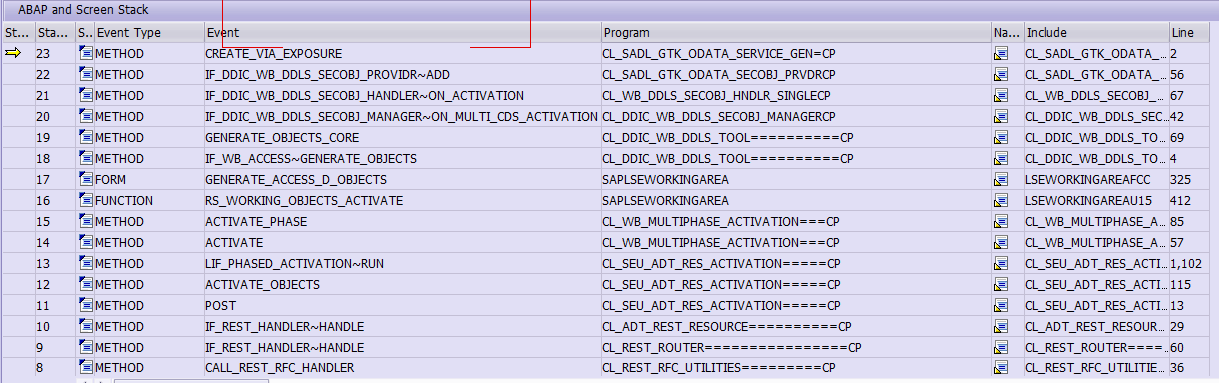Navigate icon in CL_REST_ROUTER program row

click(1000, 348)
